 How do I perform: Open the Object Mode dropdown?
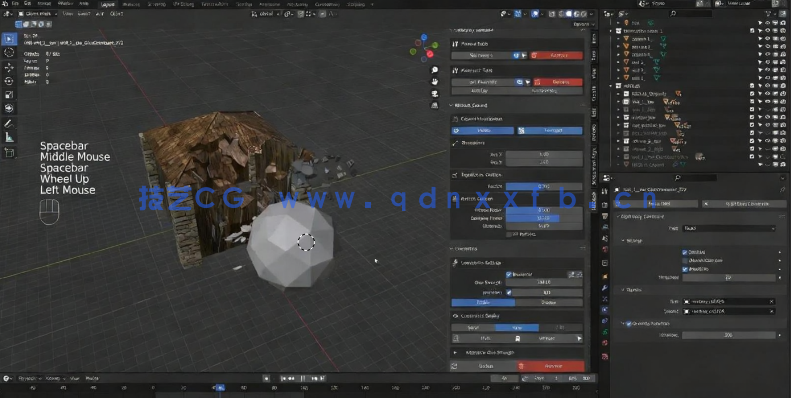tap(38, 14)
